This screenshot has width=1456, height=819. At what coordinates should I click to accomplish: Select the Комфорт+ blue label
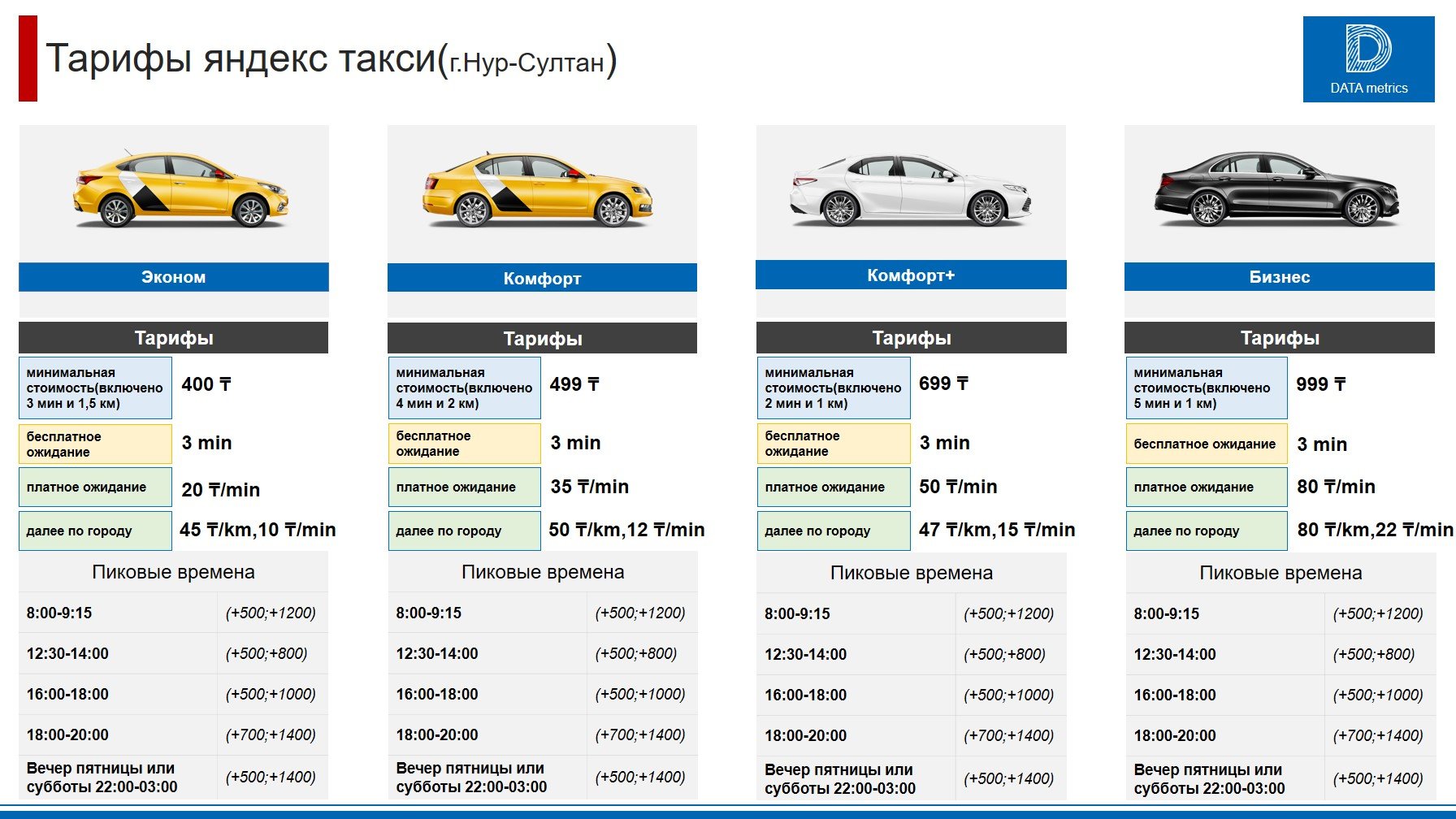click(x=910, y=275)
